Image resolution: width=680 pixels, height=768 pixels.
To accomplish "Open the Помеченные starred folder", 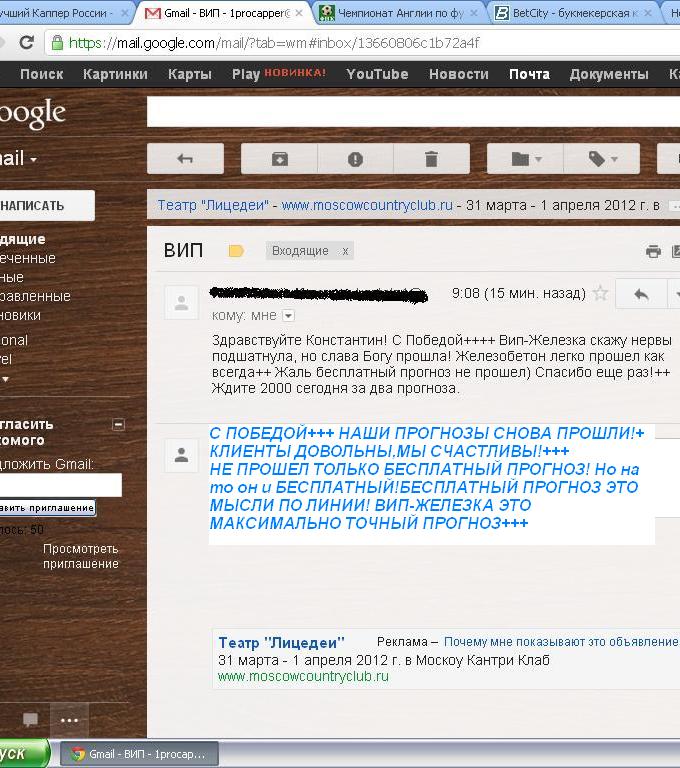I will pyautogui.click(x=27, y=258).
